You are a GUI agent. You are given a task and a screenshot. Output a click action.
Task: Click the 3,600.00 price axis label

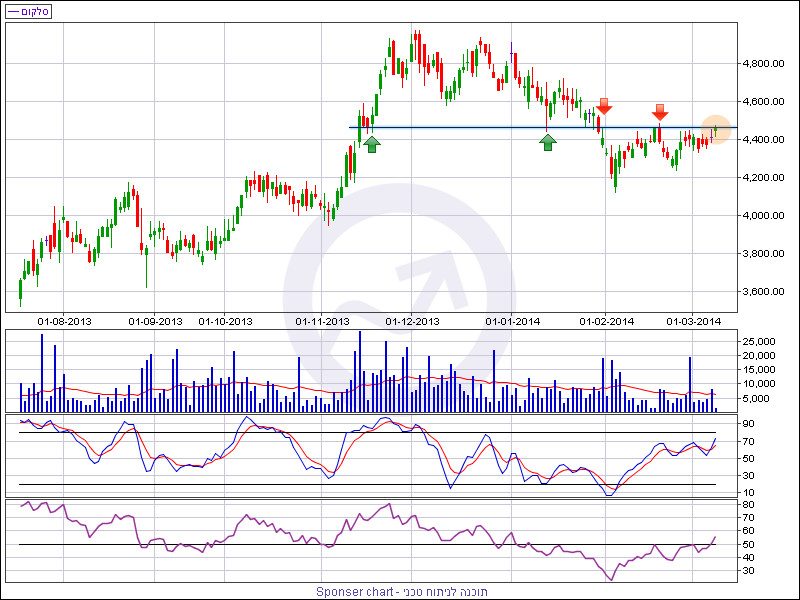coord(764,292)
